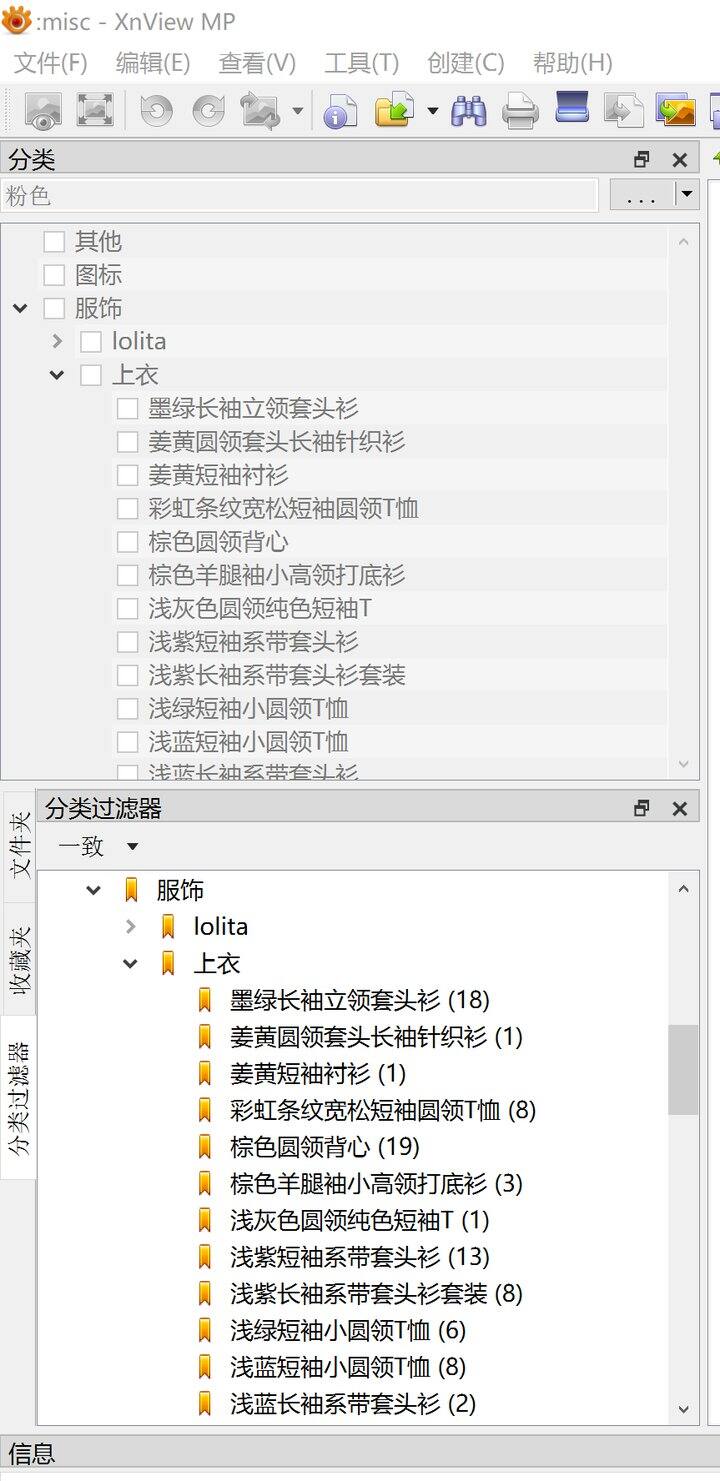720x1481 pixels.
Task: Switch to the 收藏夹 side tab
Action: pos(20,959)
